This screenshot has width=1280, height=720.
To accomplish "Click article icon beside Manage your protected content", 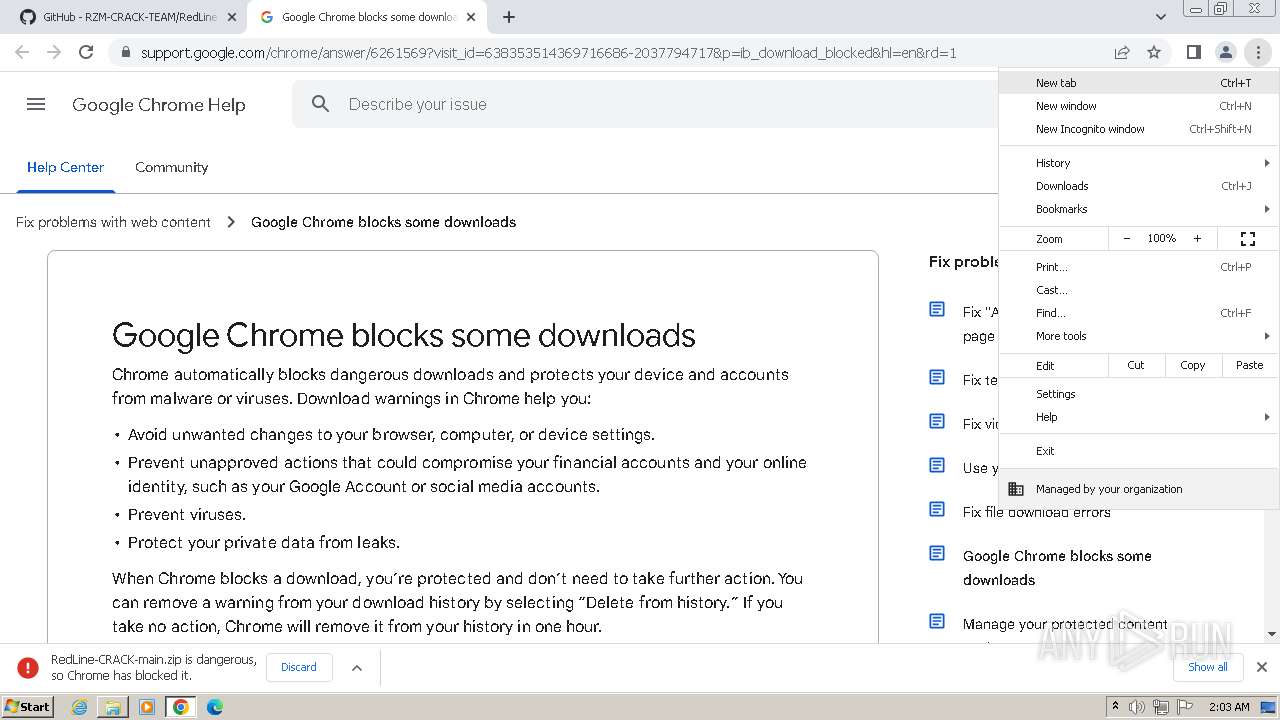I will [937, 621].
